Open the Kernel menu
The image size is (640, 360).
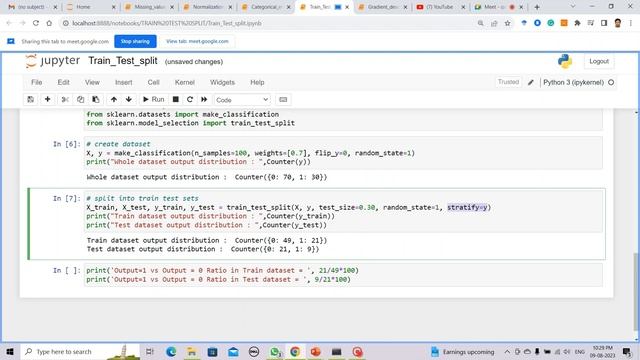[x=184, y=82]
